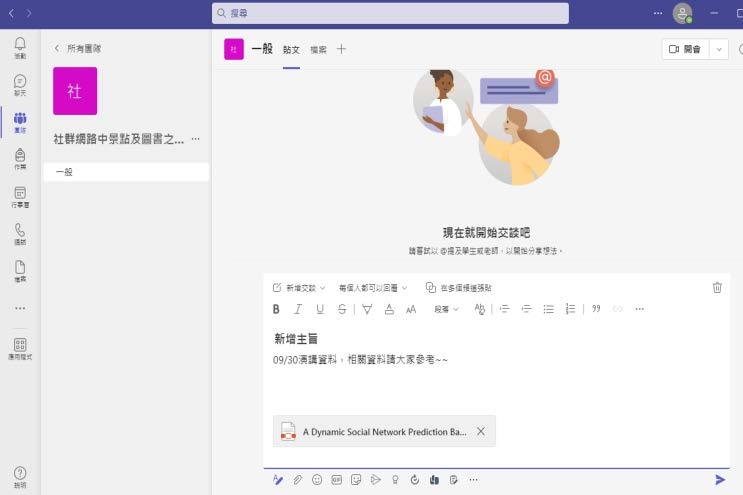The width and height of the screenshot is (743, 495).
Task: Open the Calendar icon in the sidebar
Action: 20,196
